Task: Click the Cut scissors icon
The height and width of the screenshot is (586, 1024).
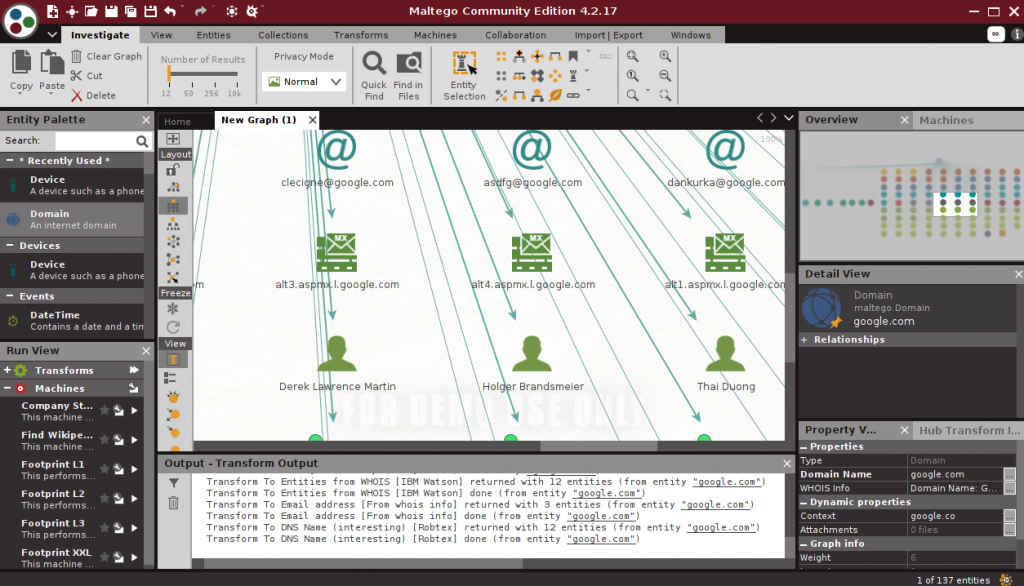Action: pyautogui.click(x=76, y=76)
